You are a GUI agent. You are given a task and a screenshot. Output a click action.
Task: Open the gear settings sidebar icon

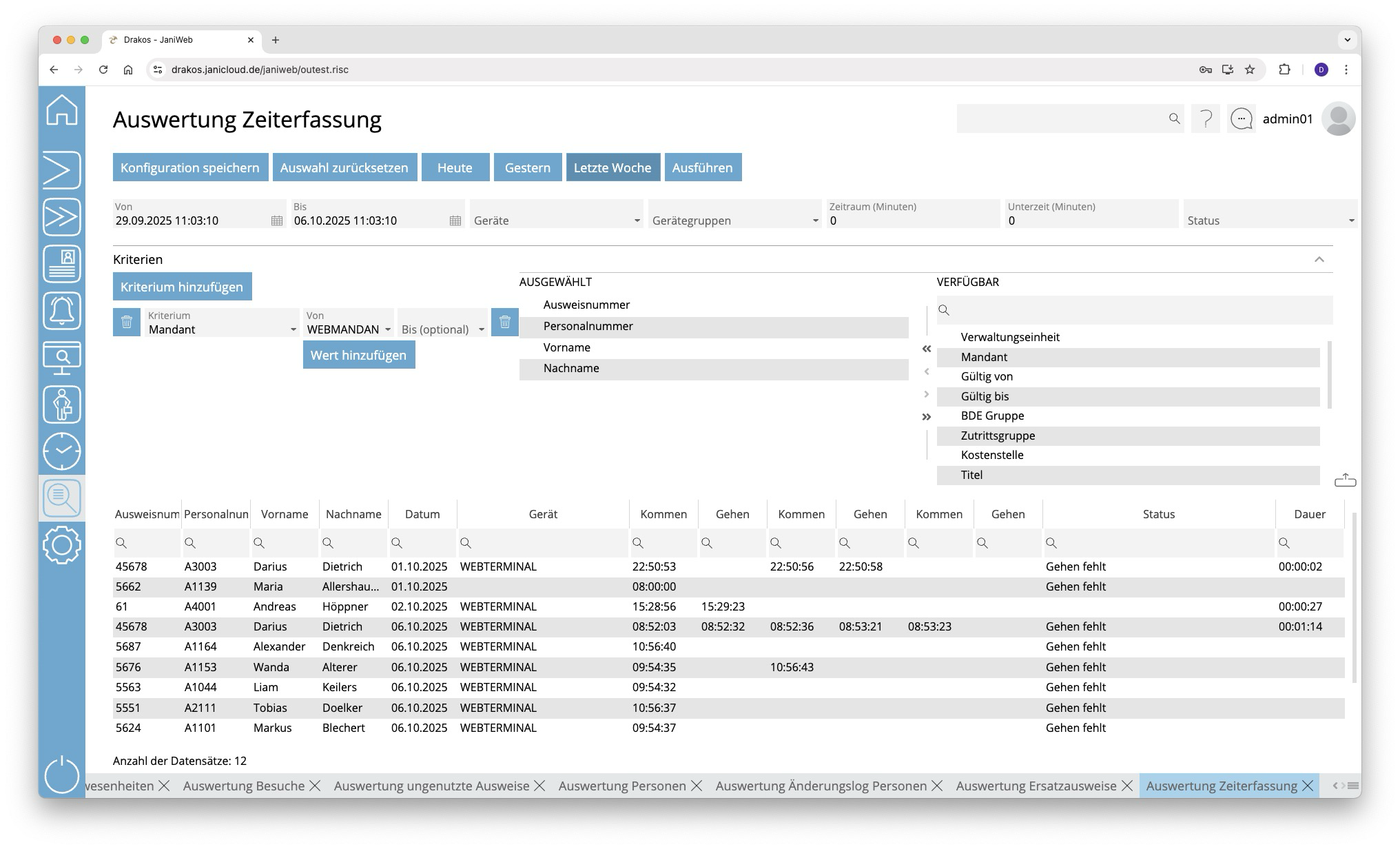point(62,545)
